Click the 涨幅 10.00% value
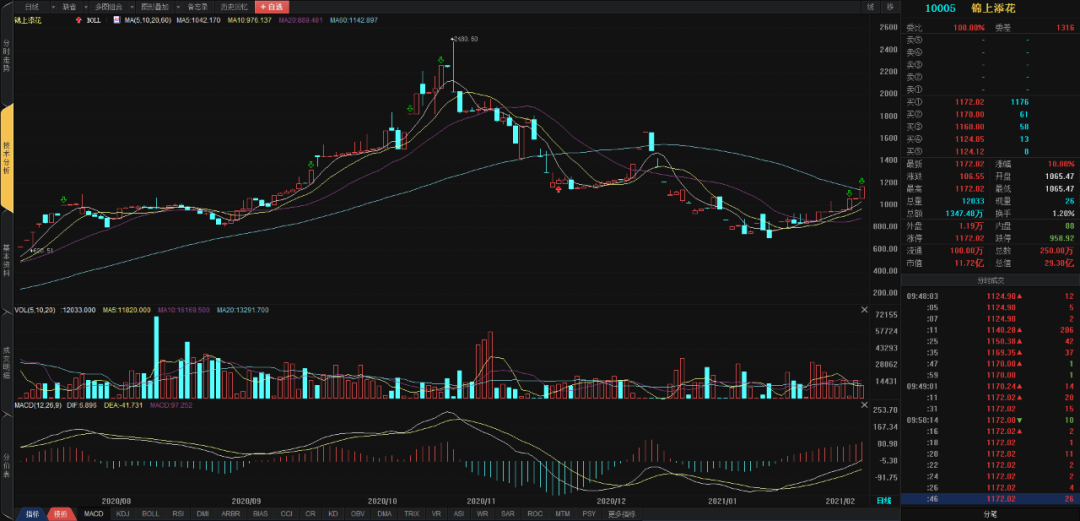The image size is (1080, 521). 1061,164
